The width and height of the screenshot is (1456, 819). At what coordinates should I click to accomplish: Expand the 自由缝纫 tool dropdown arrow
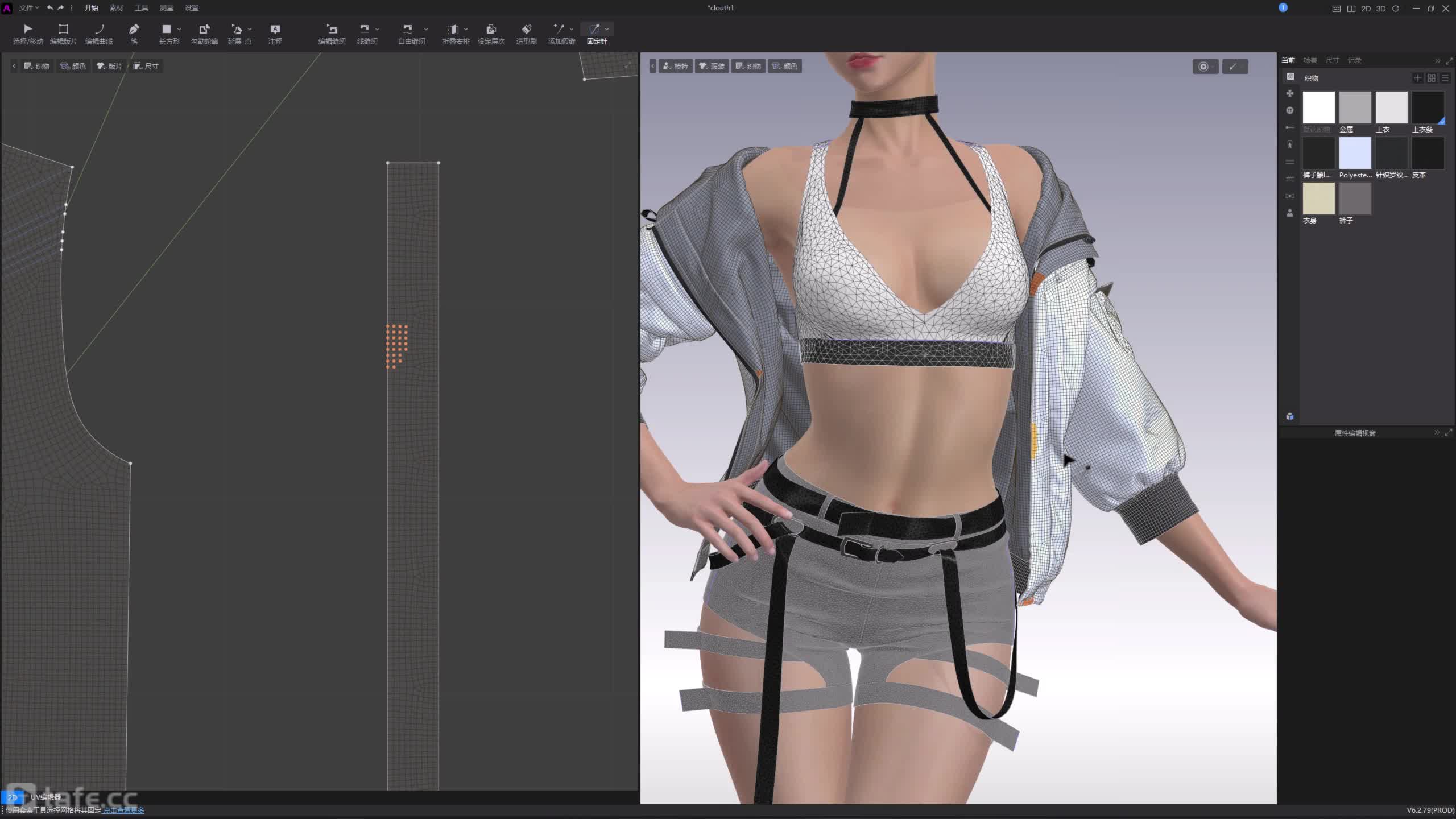pos(426,29)
